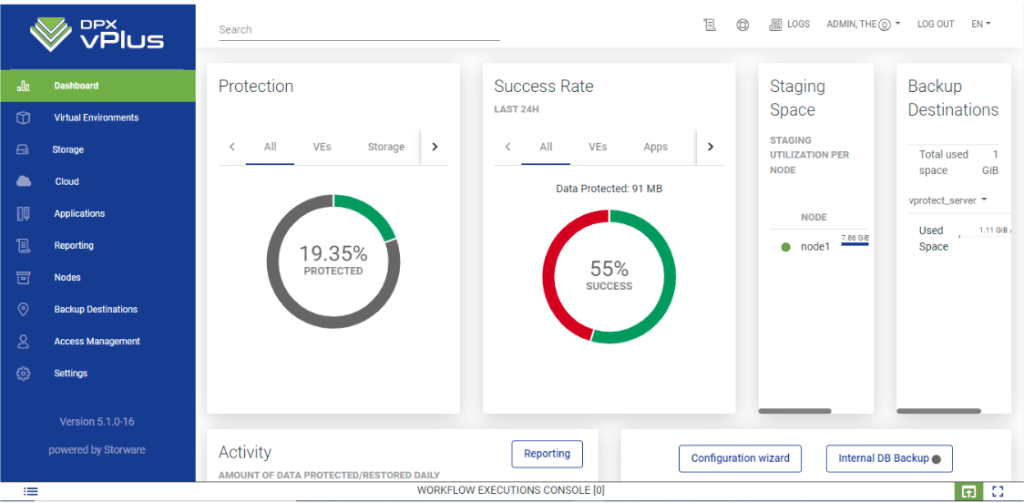The width and height of the screenshot is (1024, 503).
Task: Open the EN language dropdown
Action: 981,24
